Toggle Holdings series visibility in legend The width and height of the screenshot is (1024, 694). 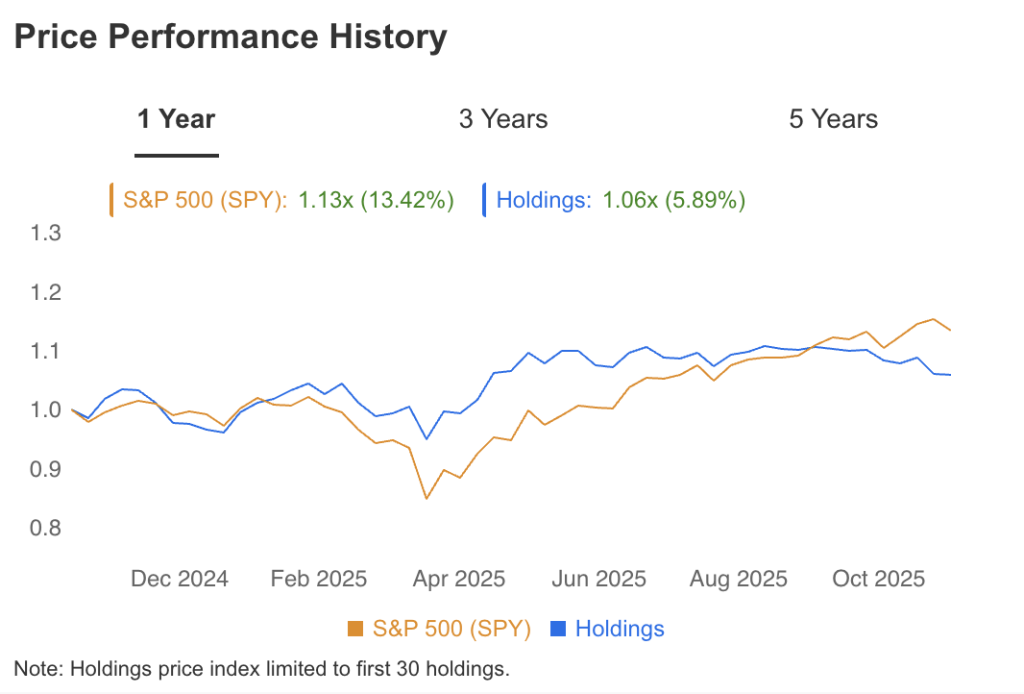619,629
